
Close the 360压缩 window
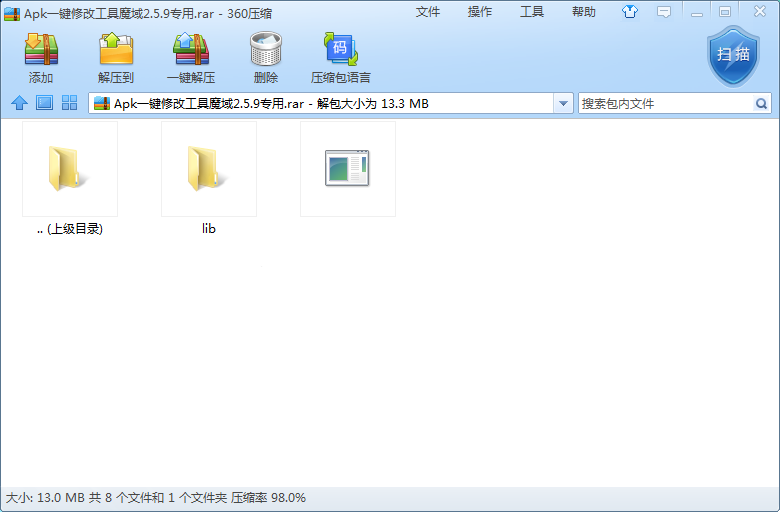click(x=760, y=12)
